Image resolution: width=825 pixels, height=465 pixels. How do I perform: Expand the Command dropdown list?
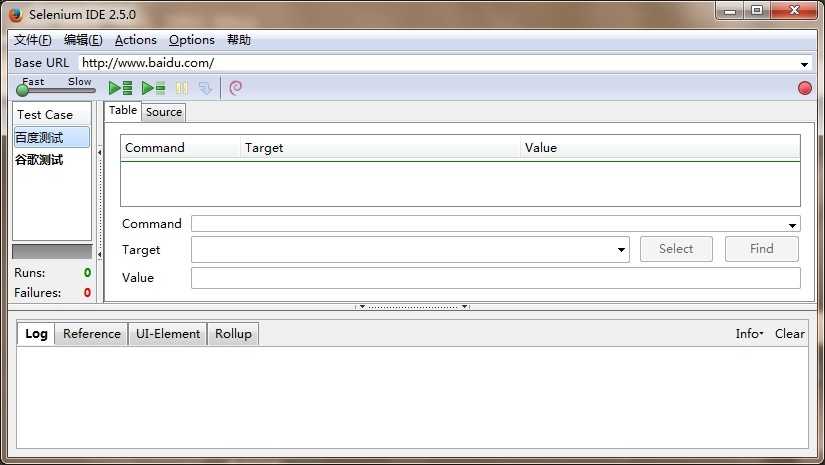tap(792, 225)
